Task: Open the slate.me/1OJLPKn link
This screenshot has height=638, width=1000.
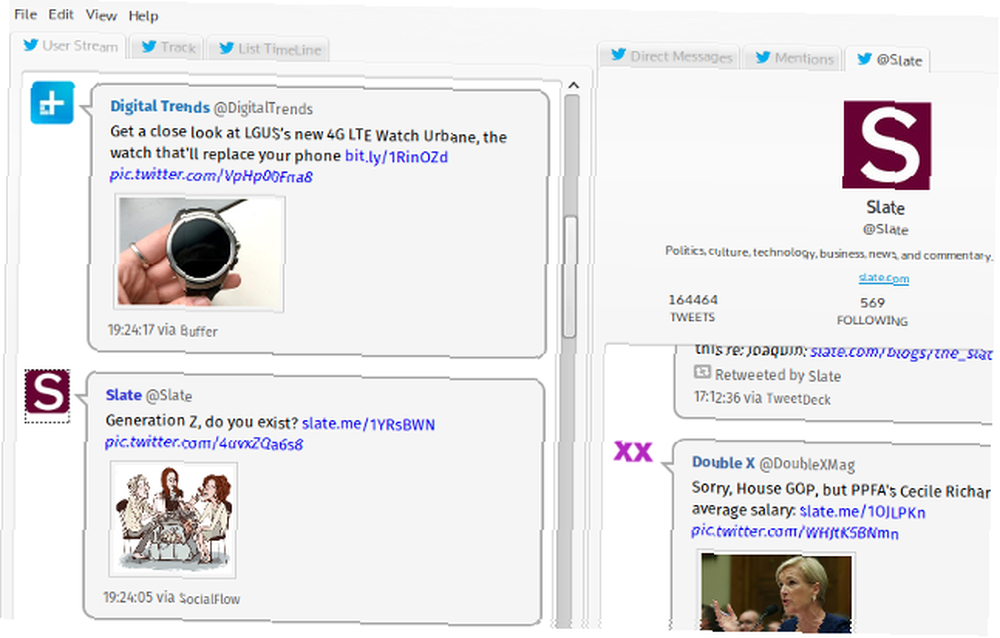Action: [862, 512]
